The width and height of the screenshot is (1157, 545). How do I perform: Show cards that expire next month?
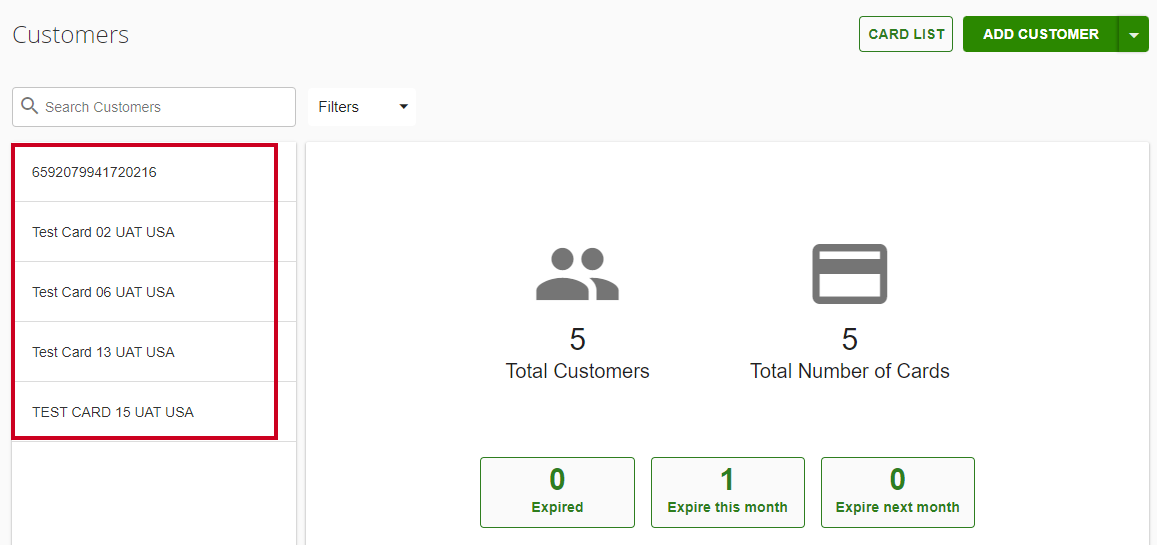tap(897, 492)
